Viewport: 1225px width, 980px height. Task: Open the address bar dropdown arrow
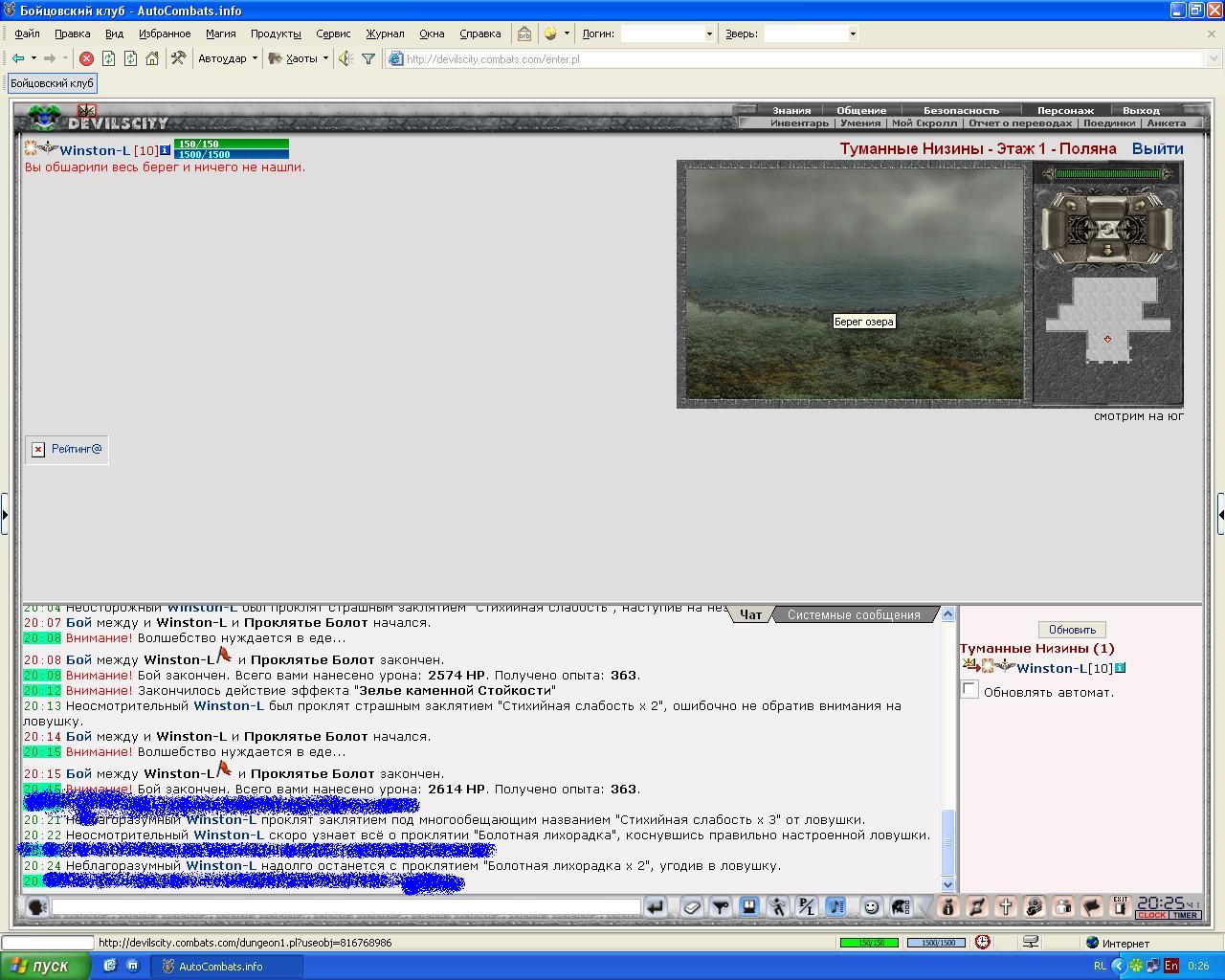tap(1214, 58)
